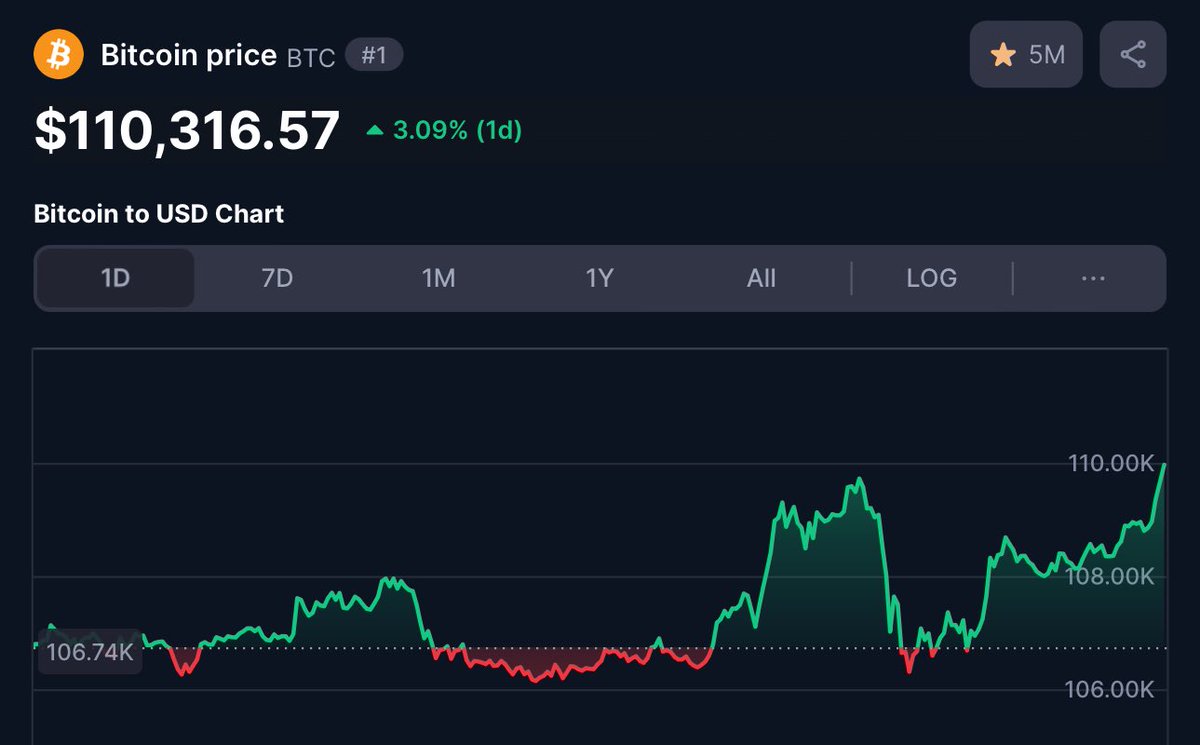This screenshot has width=1200, height=745.
Task: Click the Bitcoin price heading
Action: 189,55
